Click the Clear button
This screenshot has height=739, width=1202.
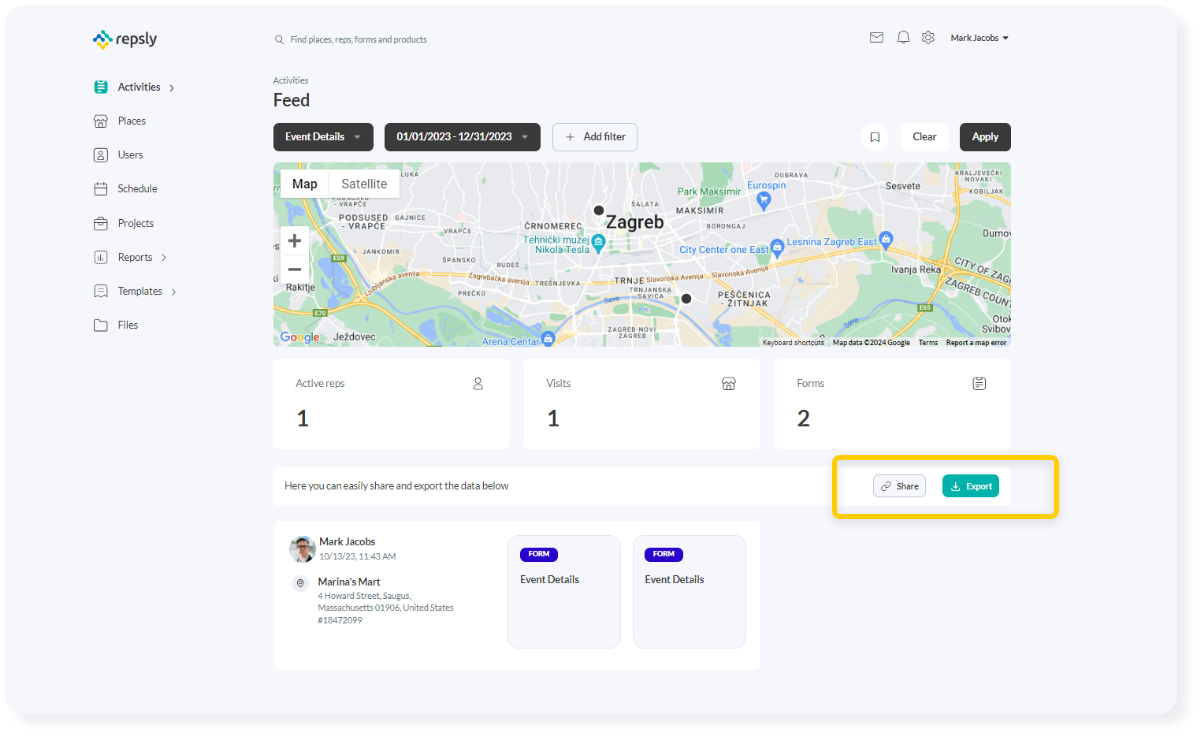coord(924,137)
